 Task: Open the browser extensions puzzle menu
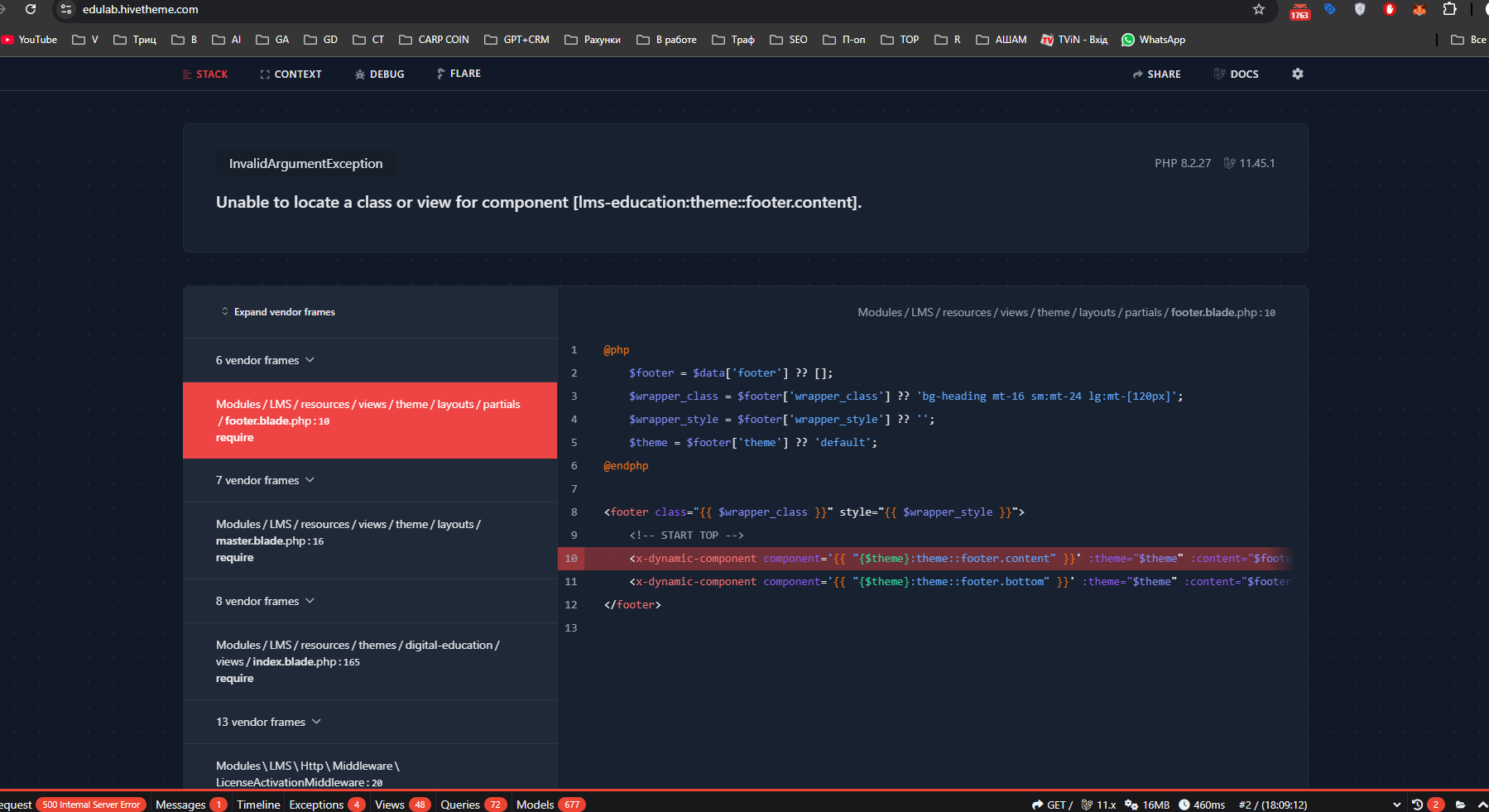click(x=1449, y=9)
